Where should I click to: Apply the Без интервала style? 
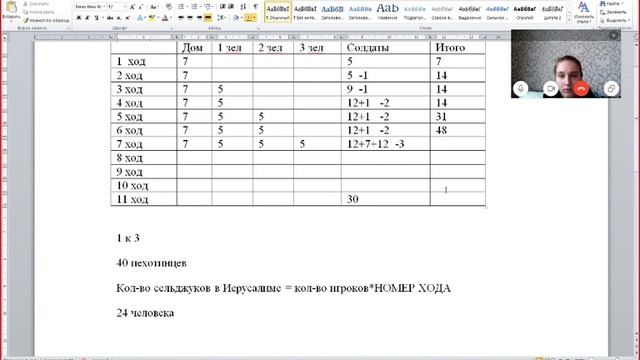pyautogui.click(x=305, y=12)
